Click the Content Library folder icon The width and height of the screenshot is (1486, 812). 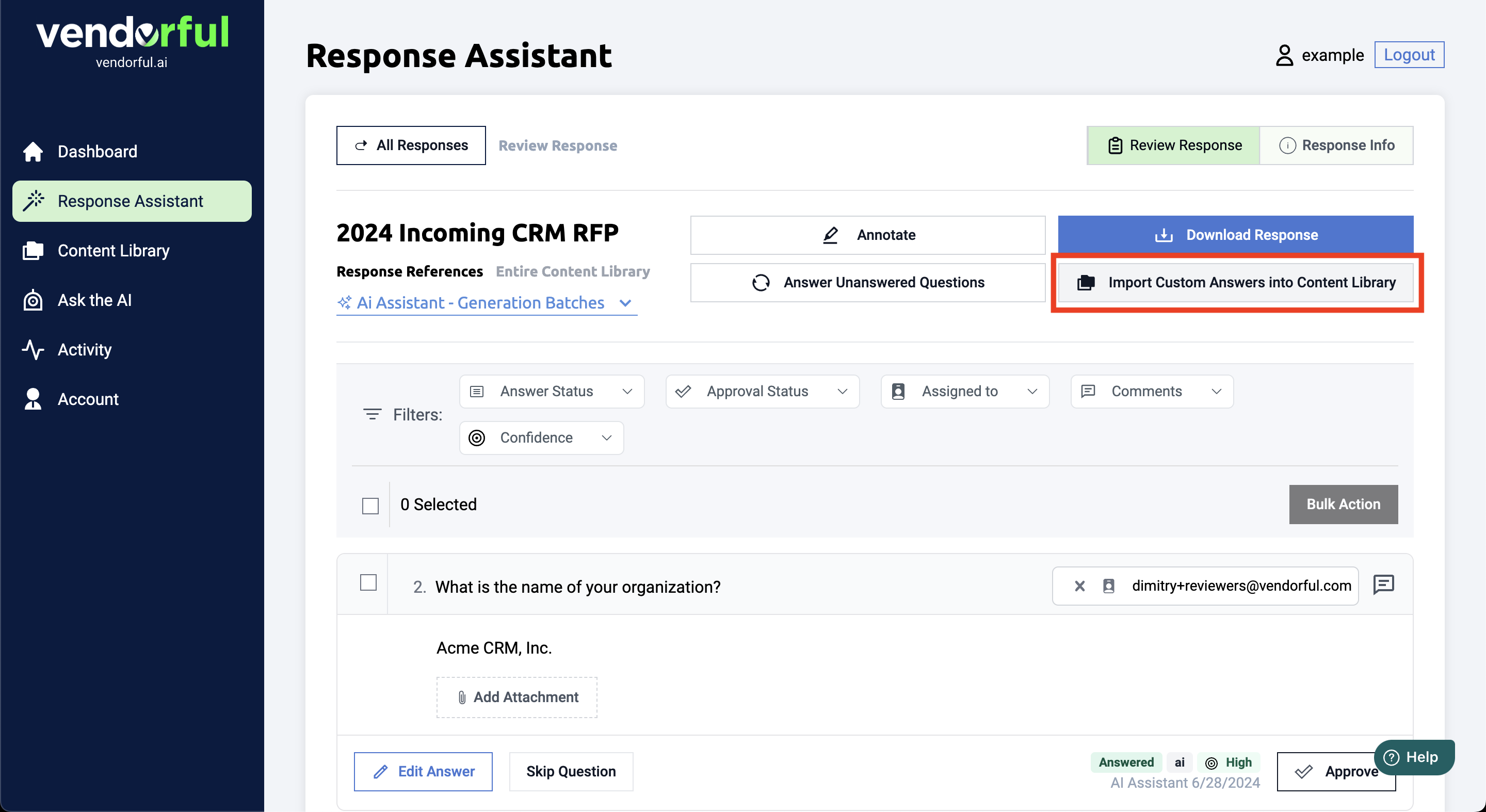pyautogui.click(x=33, y=250)
